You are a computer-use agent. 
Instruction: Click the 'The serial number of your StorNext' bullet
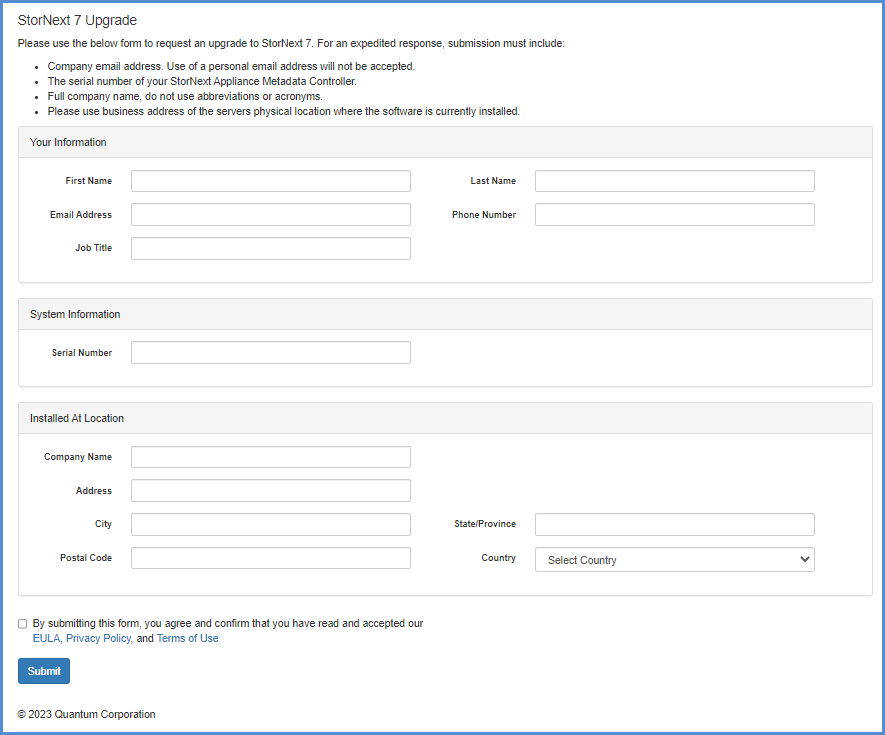point(202,81)
